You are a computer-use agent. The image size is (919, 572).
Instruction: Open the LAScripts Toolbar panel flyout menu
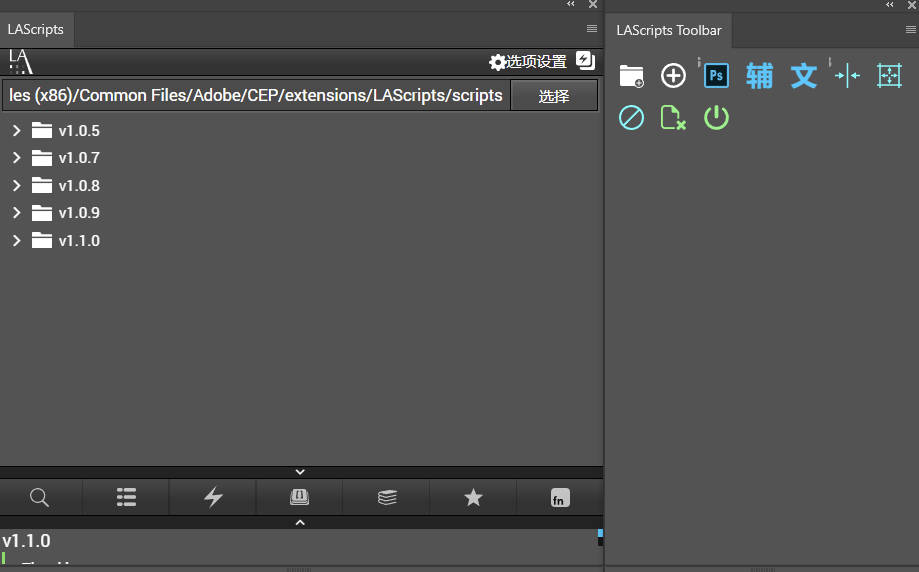(x=911, y=29)
